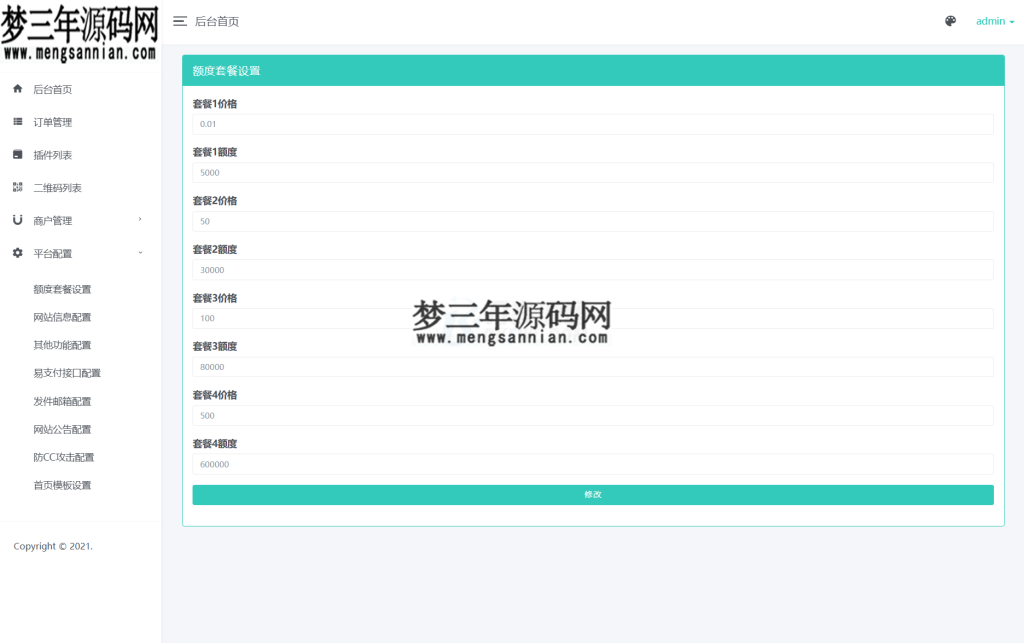Collapse the 平台配置 submenu arrow
Image resolution: width=1024 pixels, height=643 pixels.
(x=140, y=253)
